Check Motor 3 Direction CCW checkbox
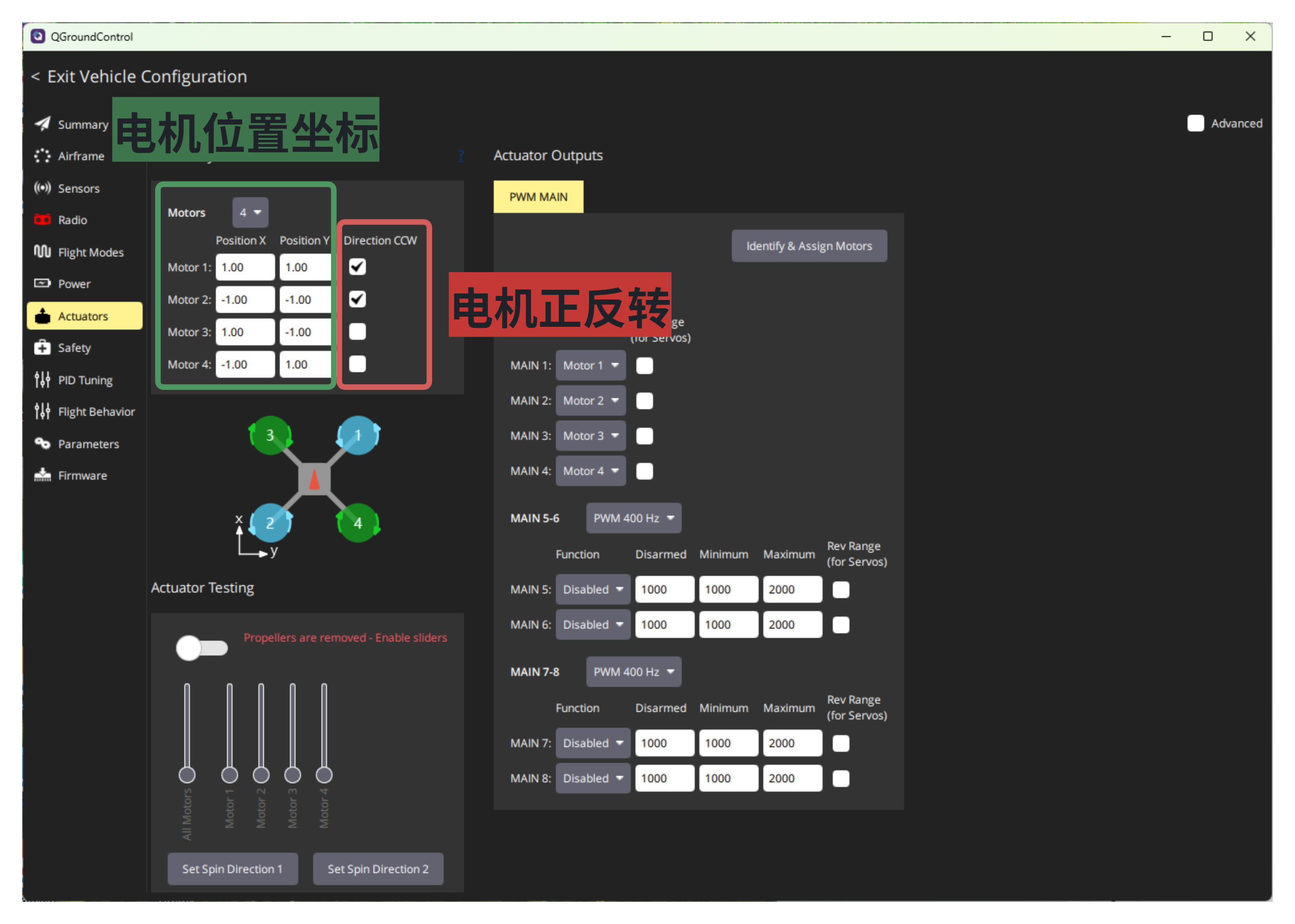This screenshot has height=924, width=1295. [x=358, y=332]
